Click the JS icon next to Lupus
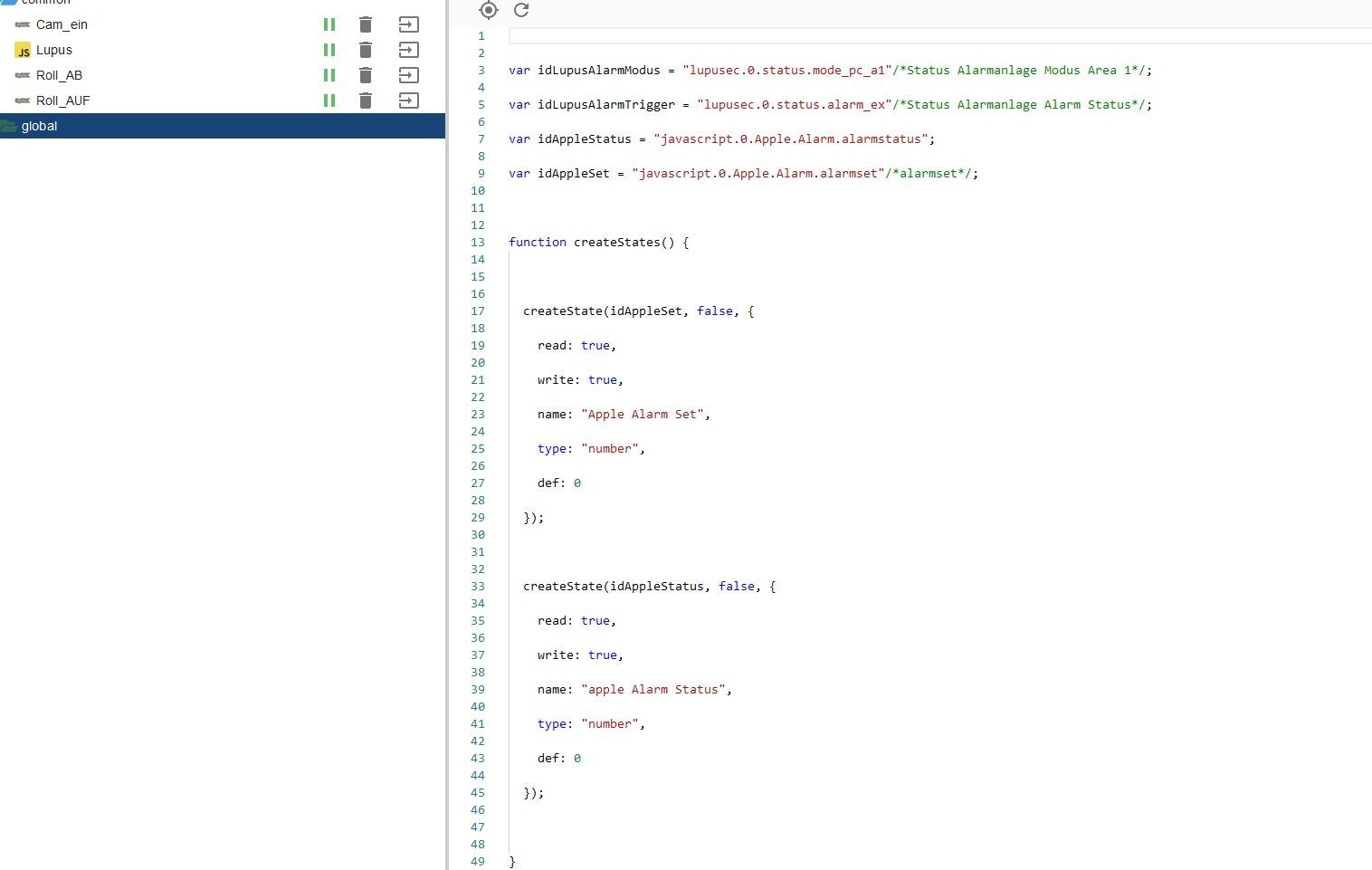1372x870 pixels. pyautogui.click(x=23, y=50)
